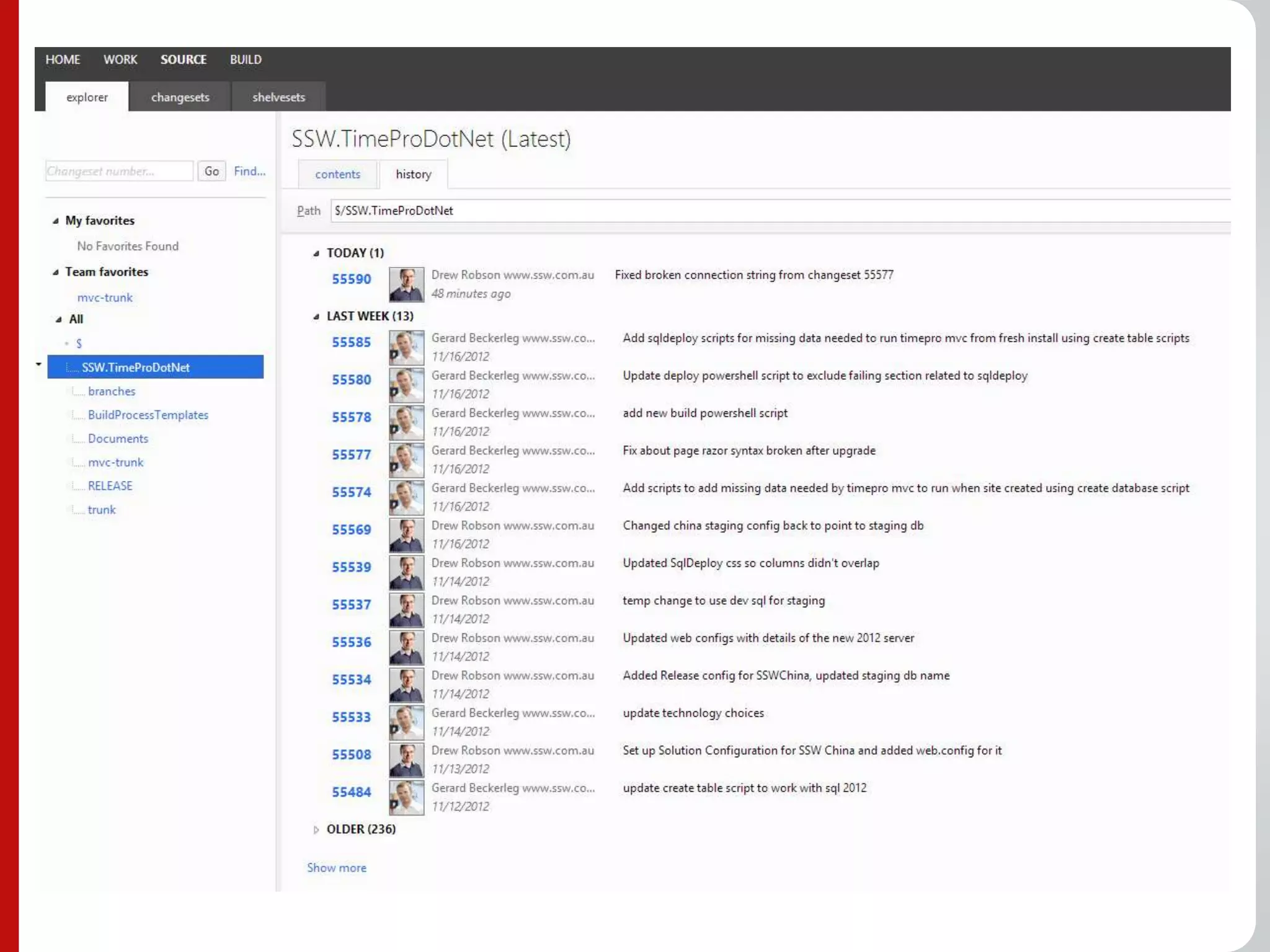The width and height of the screenshot is (1270, 952).
Task: Collapse the Team favorites section
Action: click(56, 273)
